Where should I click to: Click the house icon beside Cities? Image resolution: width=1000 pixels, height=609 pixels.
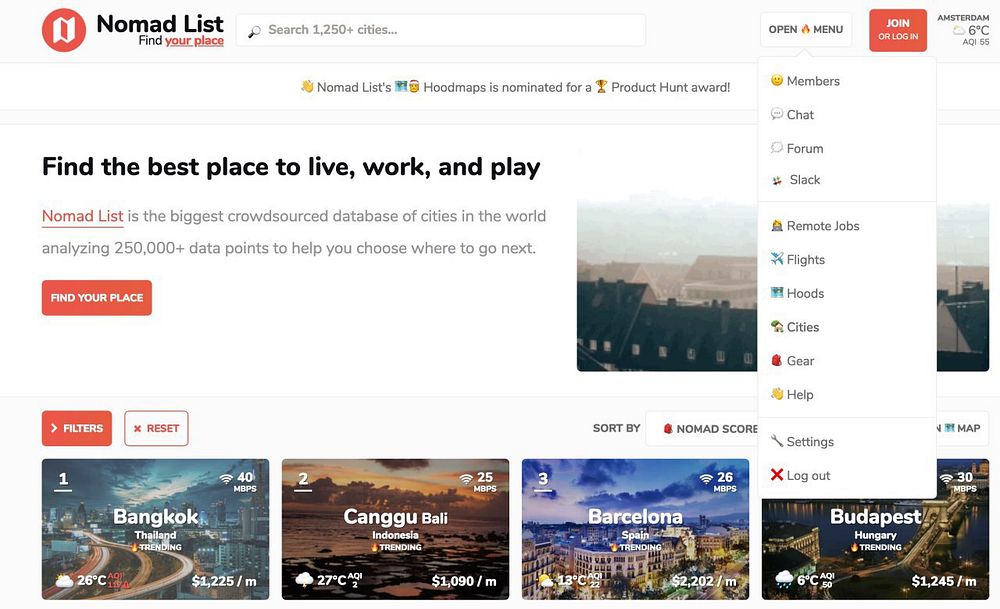776,327
